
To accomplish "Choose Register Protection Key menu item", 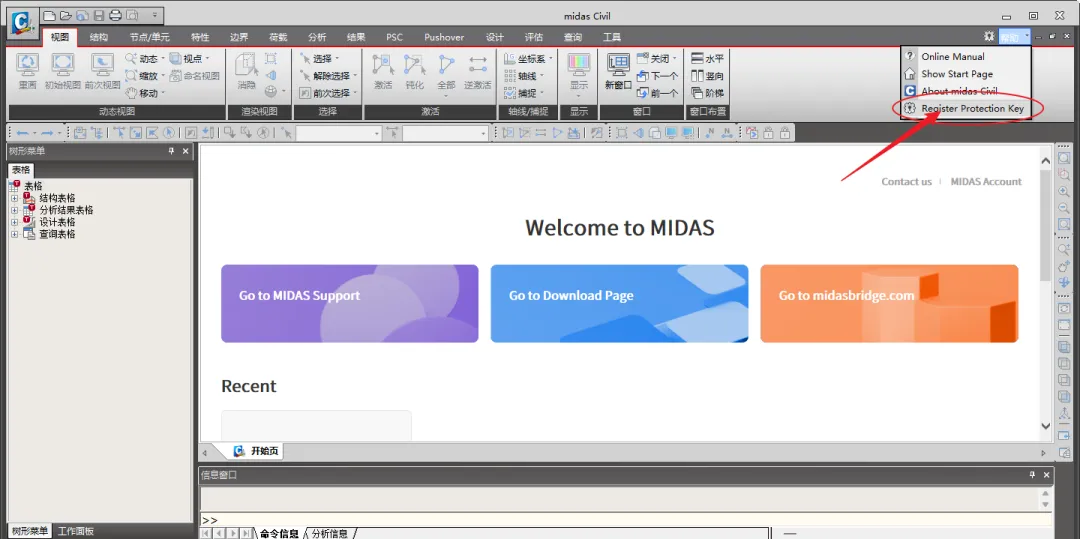I will pos(966,109).
